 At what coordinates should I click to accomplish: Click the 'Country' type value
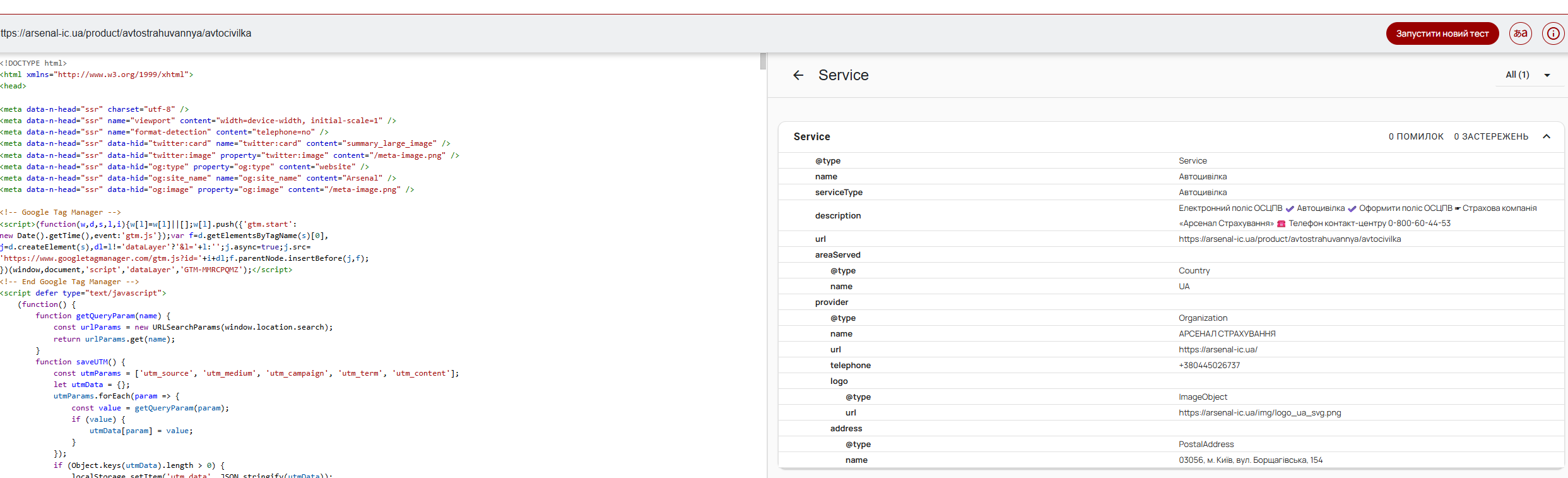click(1194, 271)
